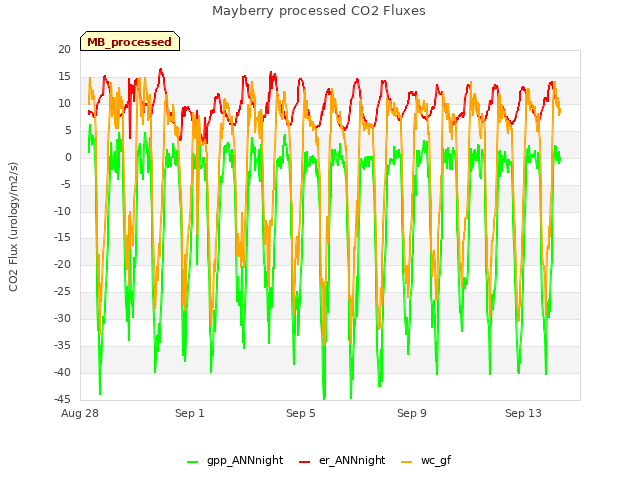Click the 10 y-axis tick label

click(x=64, y=103)
